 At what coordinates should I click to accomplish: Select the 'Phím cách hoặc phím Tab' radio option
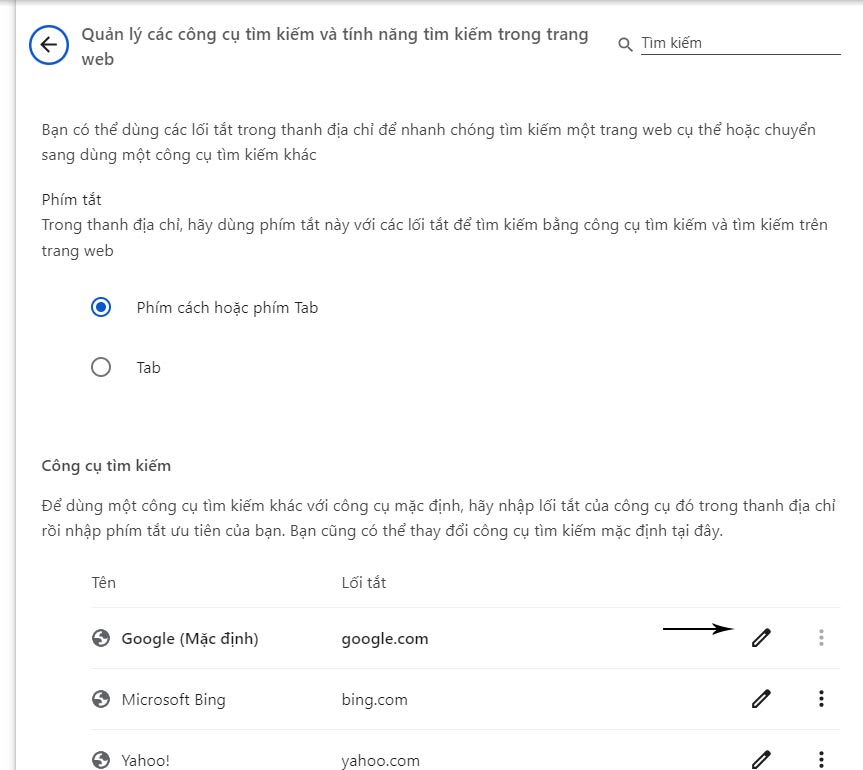101,307
